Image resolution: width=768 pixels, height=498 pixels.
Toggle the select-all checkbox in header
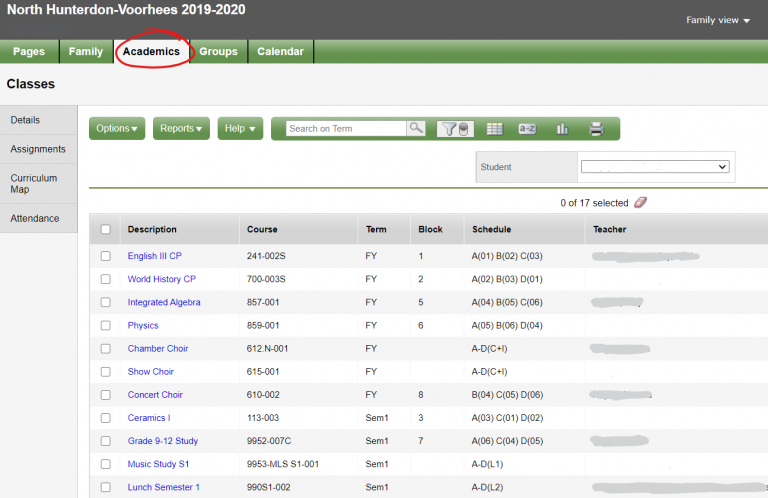[106, 230]
